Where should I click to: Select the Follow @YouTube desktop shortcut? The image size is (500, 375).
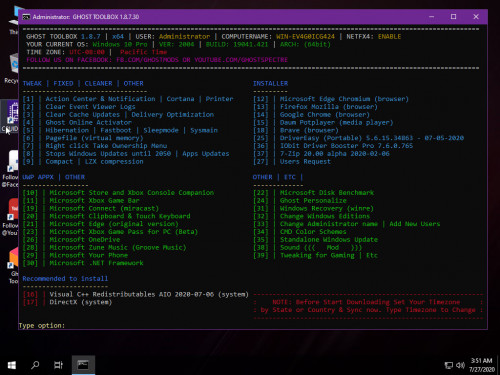click(11, 217)
